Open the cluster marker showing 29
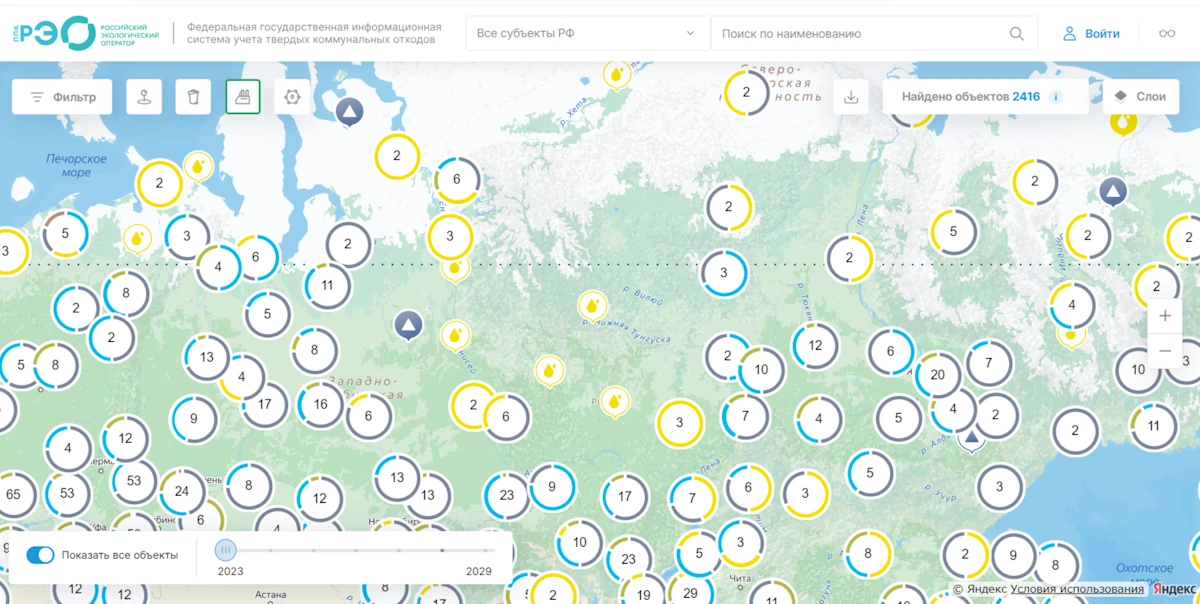 click(x=690, y=593)
